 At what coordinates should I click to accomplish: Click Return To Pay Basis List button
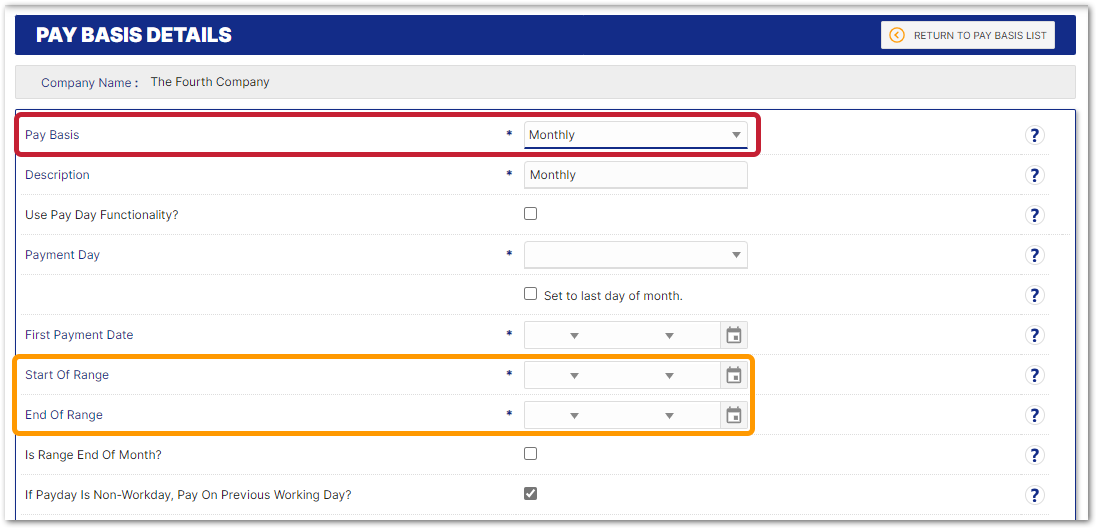coord(967,35)
